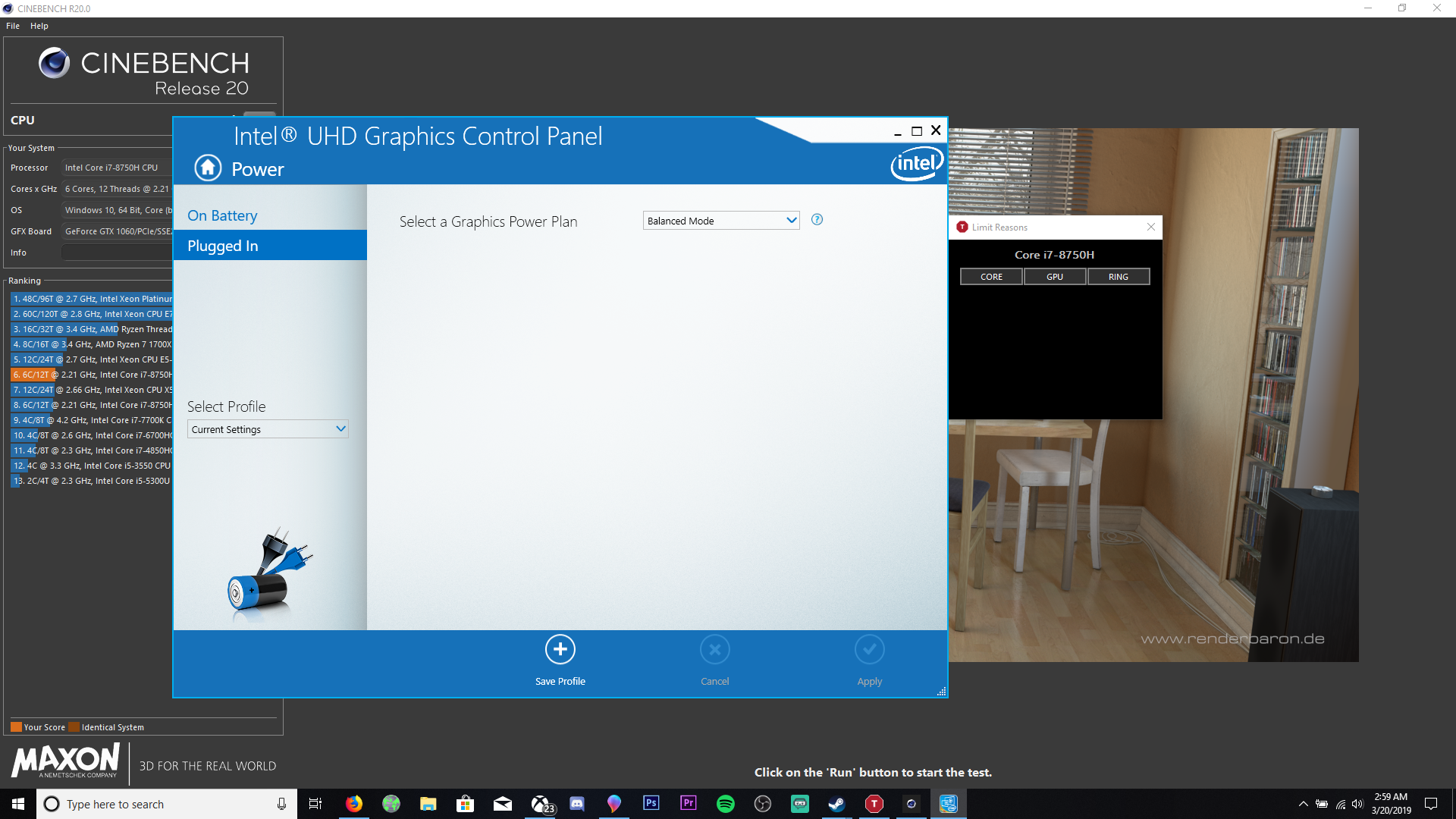Select ranking row 5. 12C/24T Xeon E5
The width and height of the screenshot is (1456, 819).
click(x=92, y=359)
